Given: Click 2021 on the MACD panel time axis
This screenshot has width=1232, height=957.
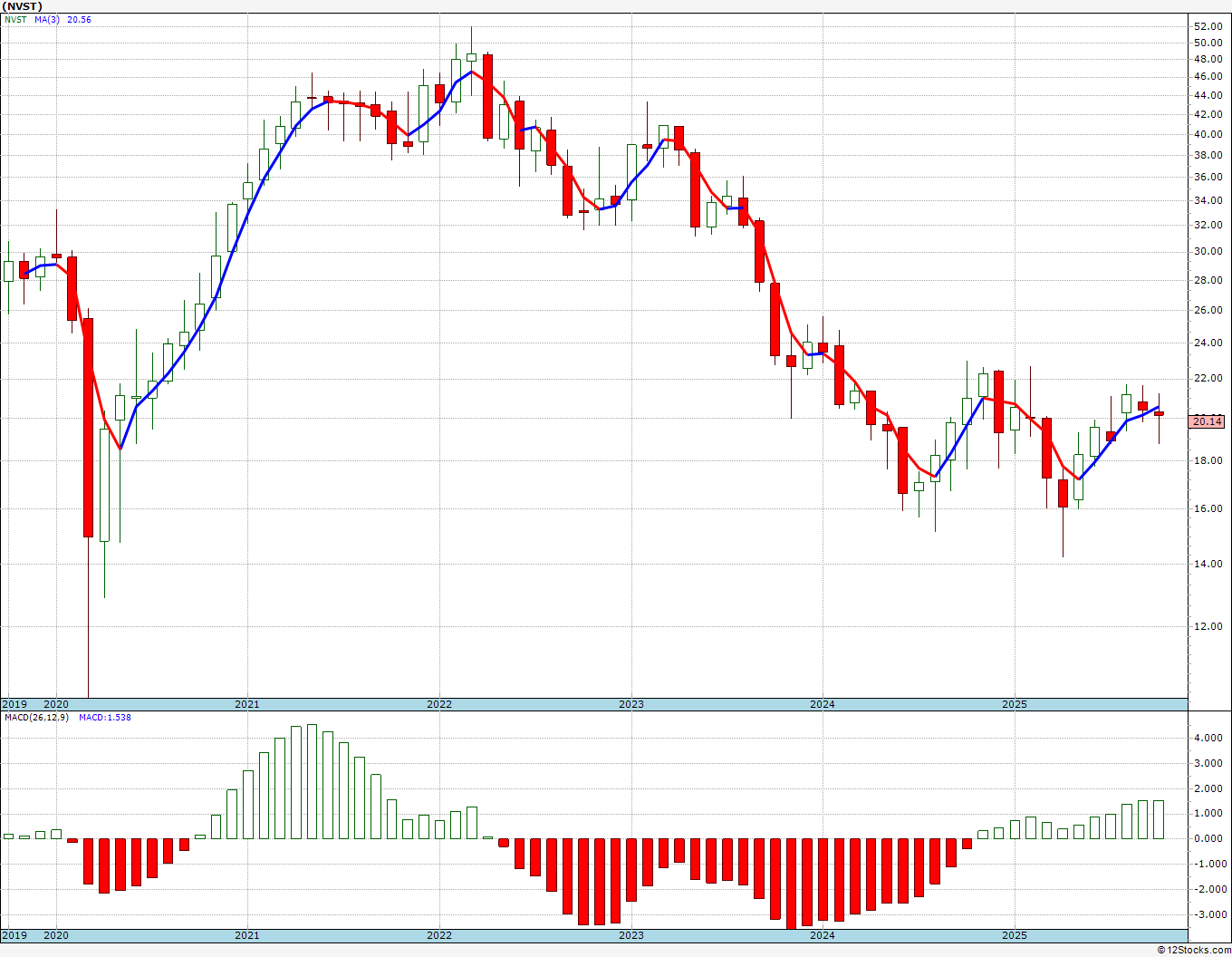Looking at the screenshot, I should click(247, 935).
